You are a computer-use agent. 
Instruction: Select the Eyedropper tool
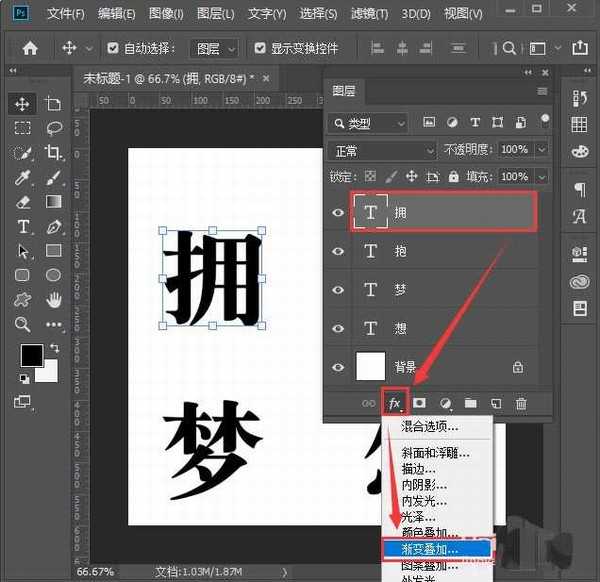[x=22, y=177]
